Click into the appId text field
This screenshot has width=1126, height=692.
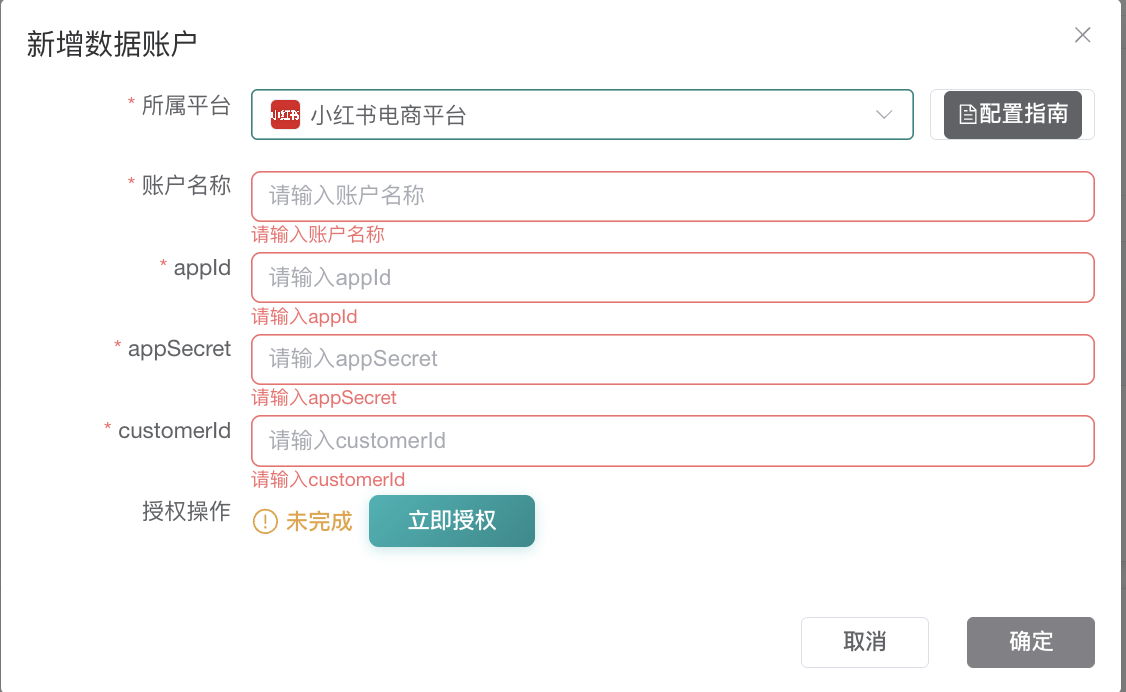coord(672,277)
